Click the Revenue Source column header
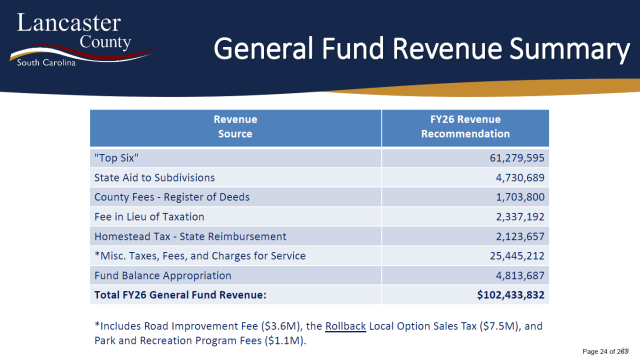 236,127
